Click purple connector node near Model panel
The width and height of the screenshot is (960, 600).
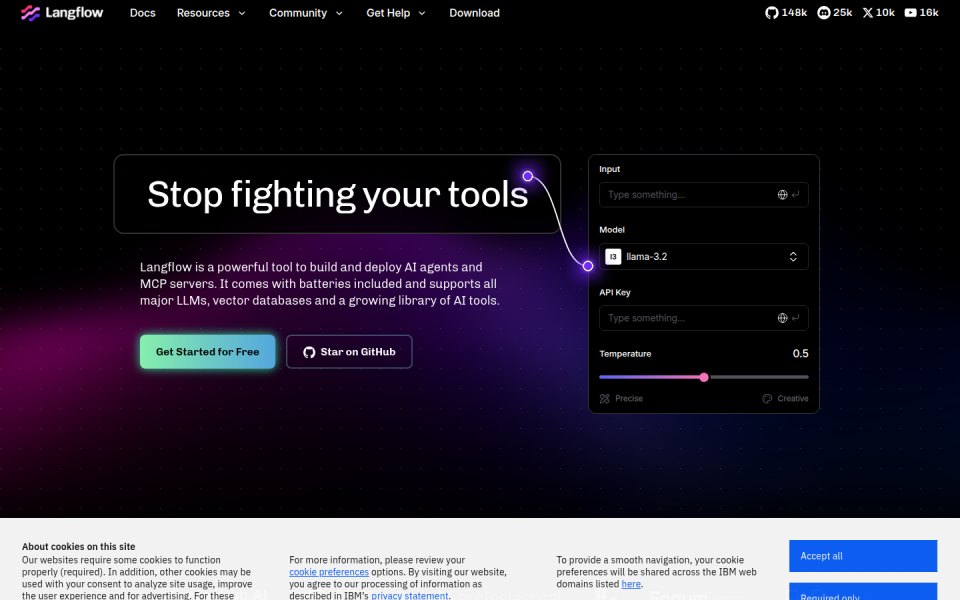coord(588,266)
